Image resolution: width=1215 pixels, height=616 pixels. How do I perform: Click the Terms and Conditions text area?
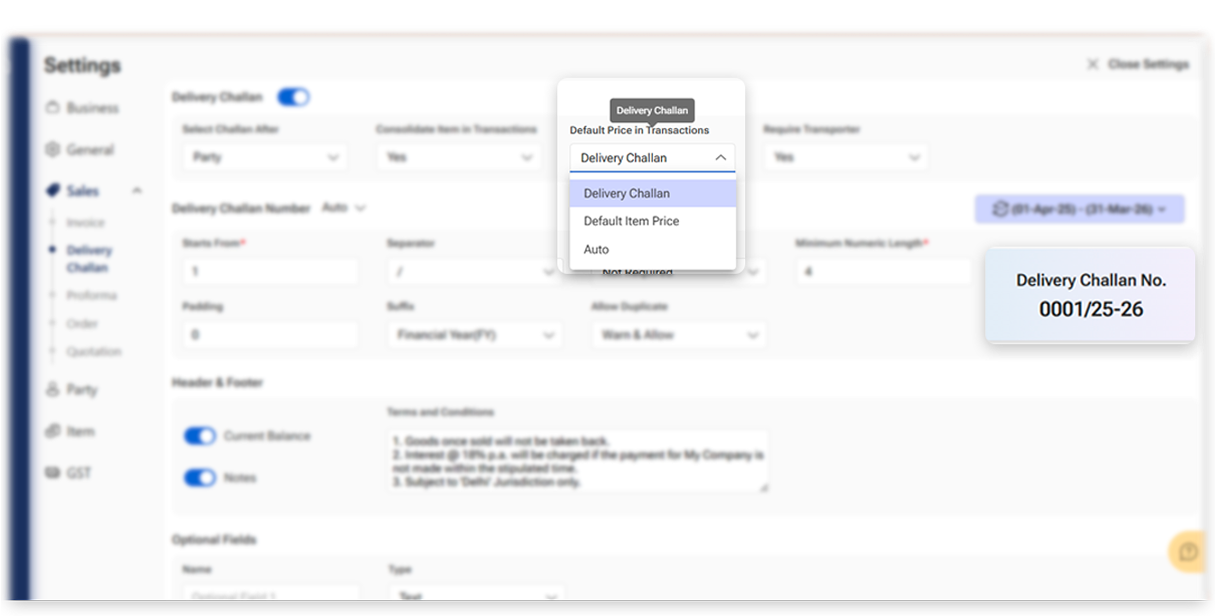click(x=578, y=461)
